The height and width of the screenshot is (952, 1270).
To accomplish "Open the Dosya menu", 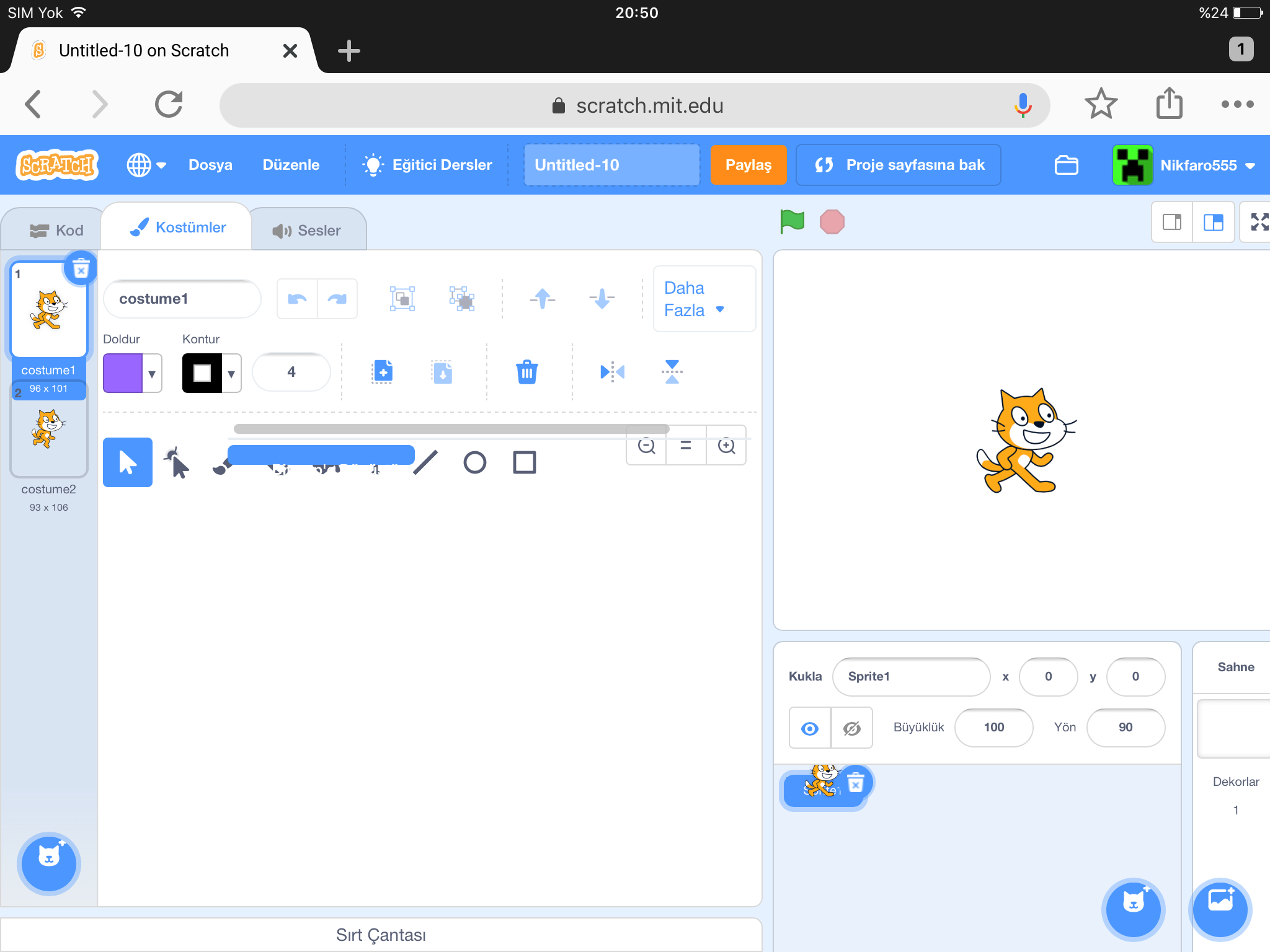I will click(210, 165).
